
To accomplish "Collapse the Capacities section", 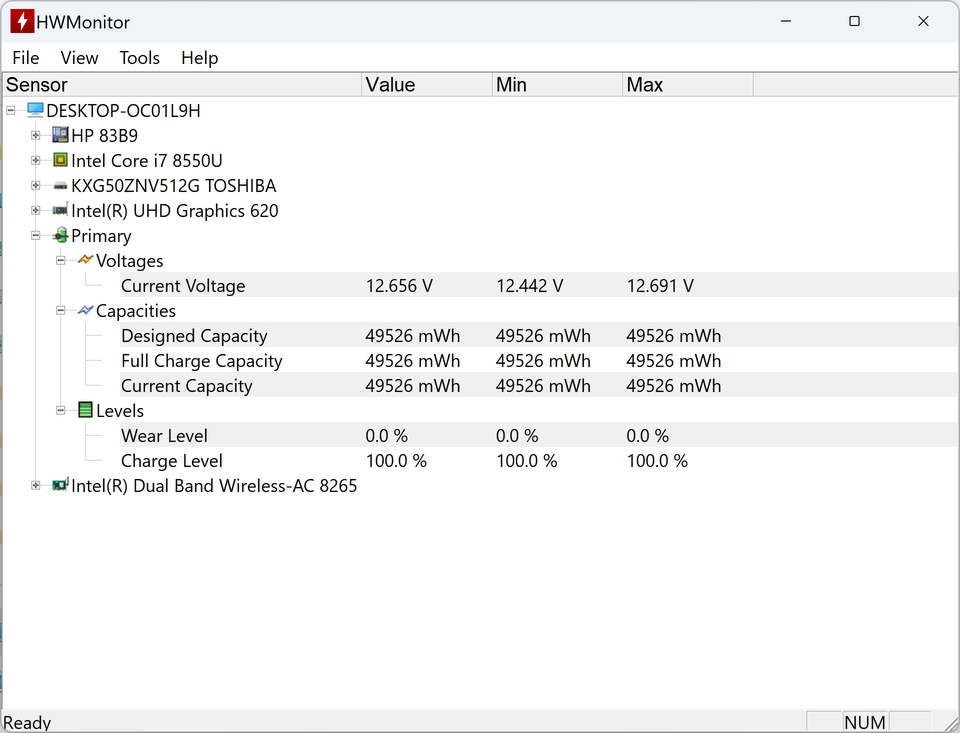I will click(x=61, y=311).
